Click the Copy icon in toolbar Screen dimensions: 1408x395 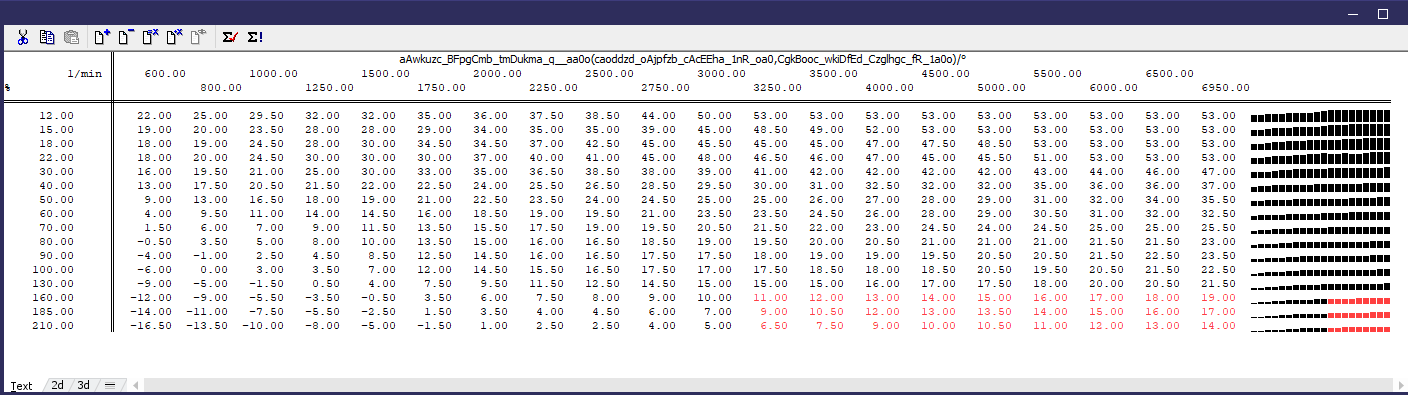(x=47, y=37)
